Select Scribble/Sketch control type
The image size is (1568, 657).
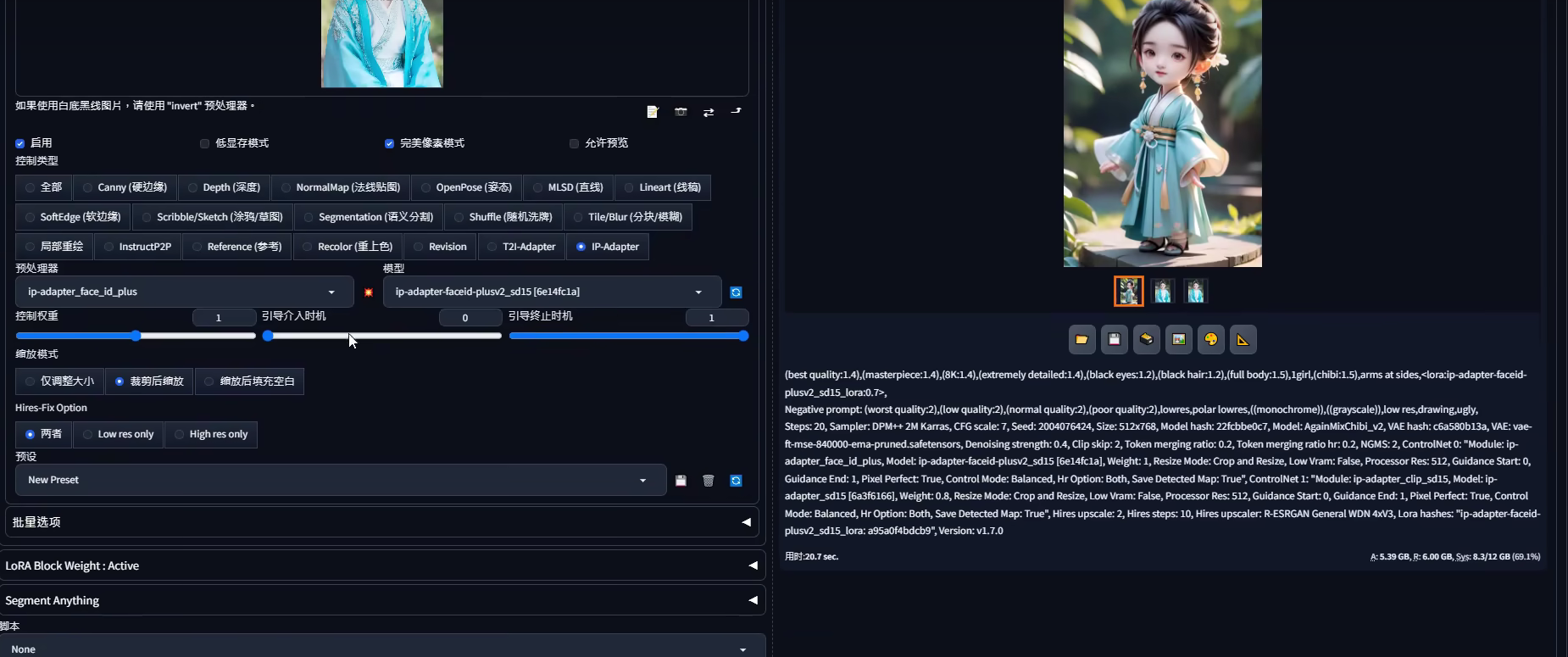tap(213, 217)
